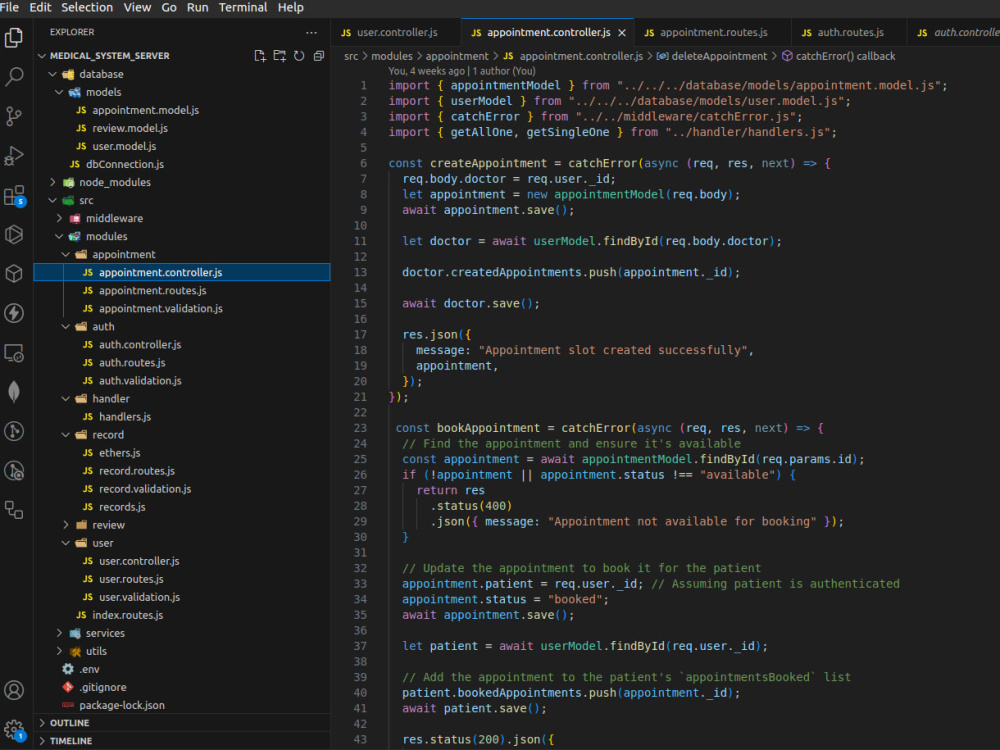Click breadcrumb 'modules'

(392, 56)
